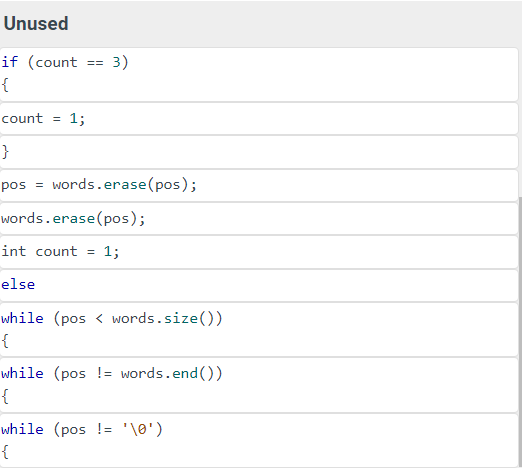Select the 'while (pos != words.end())' block
522x471 pixels.
[259, 385]
